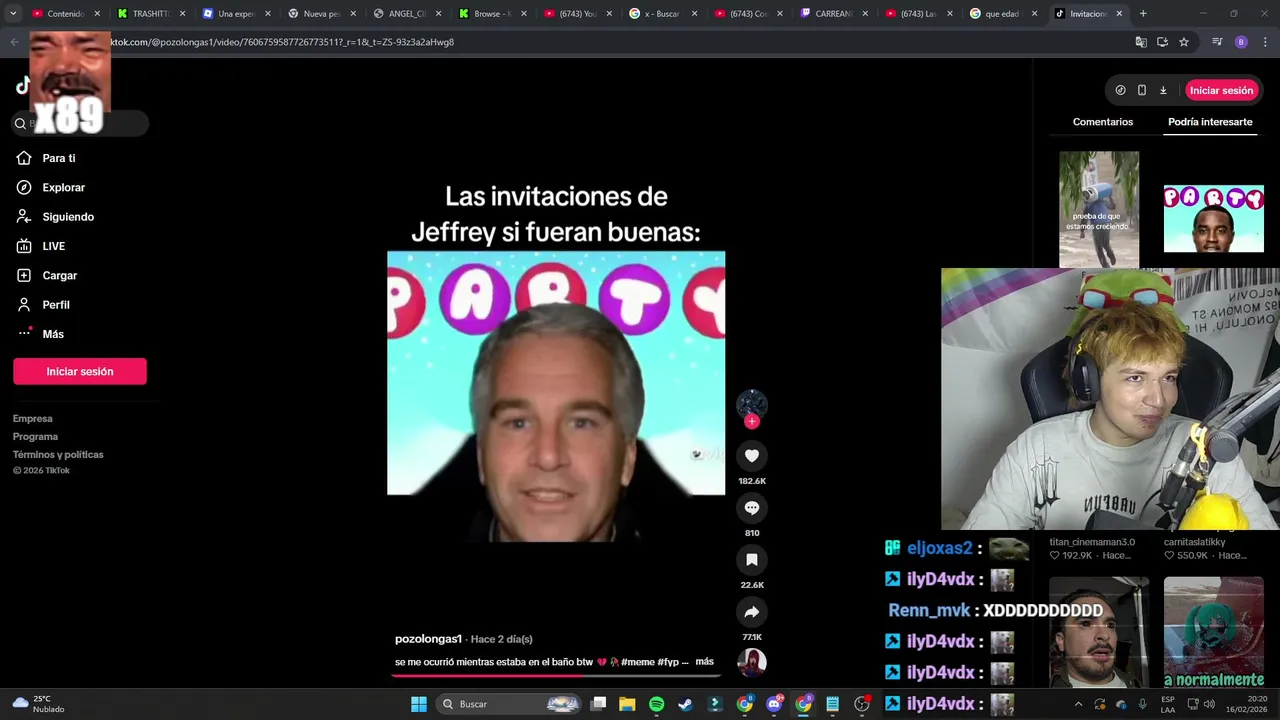Open the tab search dropdown arrow
Viewport: 1280px width, 720px height.
click(x=13, y=14)
